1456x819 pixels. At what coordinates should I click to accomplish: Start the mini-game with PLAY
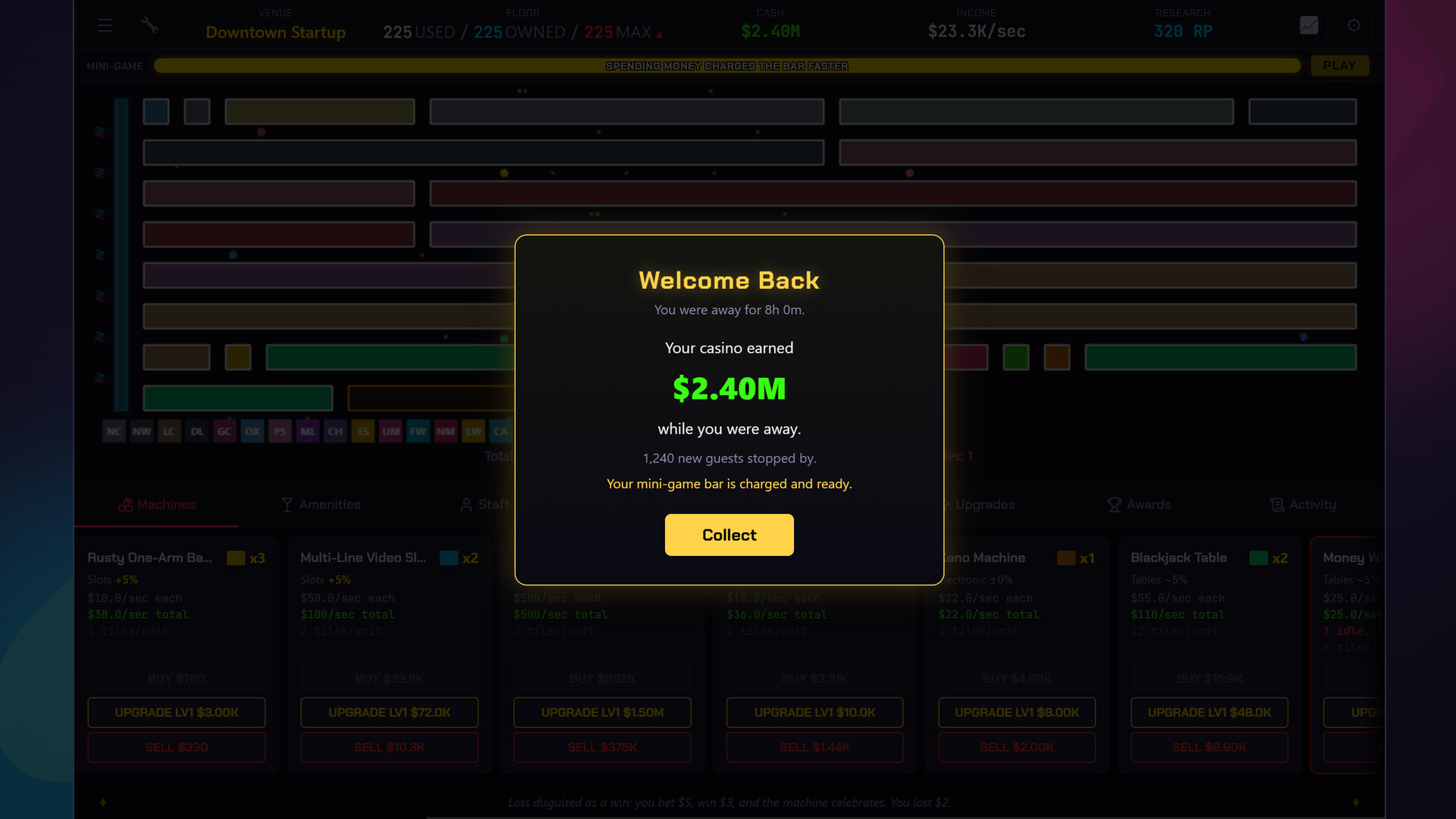1339,66
